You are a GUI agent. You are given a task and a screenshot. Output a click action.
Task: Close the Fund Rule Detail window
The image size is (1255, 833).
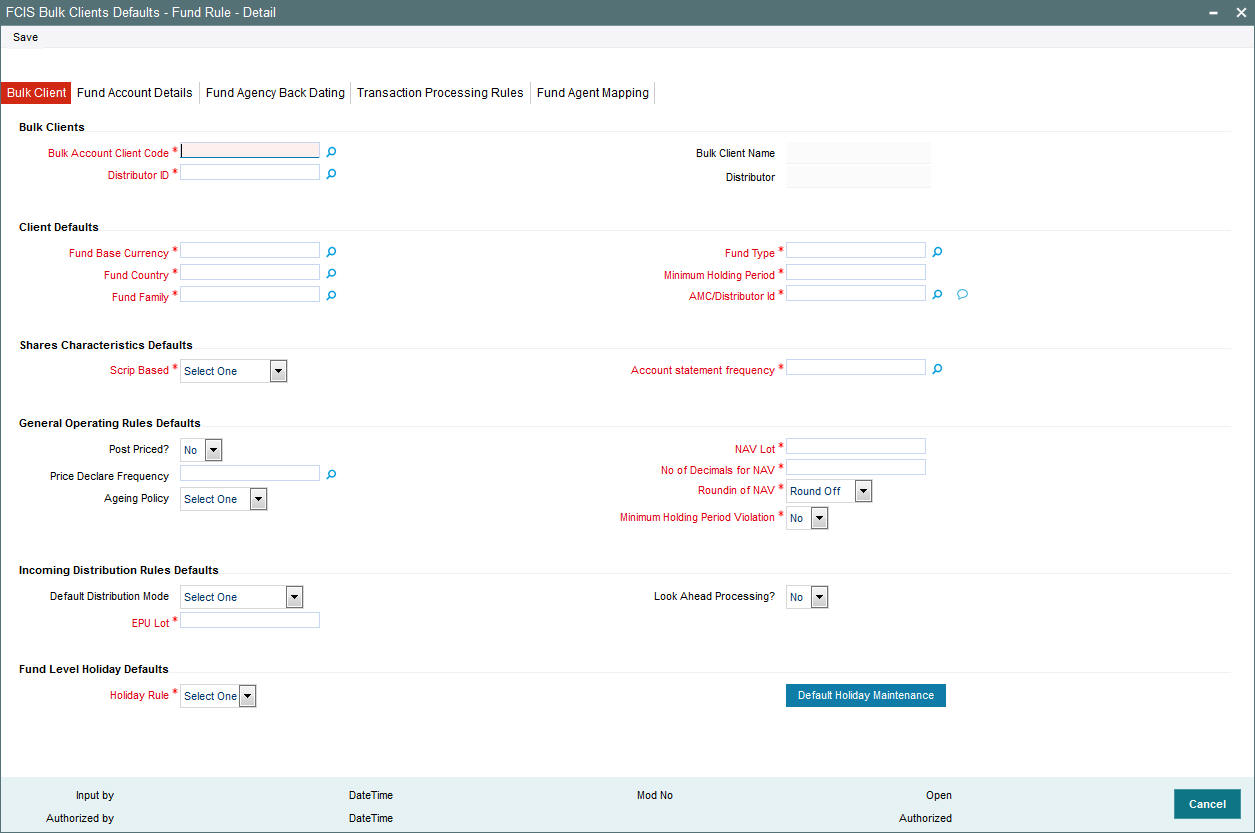tap(1241, 12)
